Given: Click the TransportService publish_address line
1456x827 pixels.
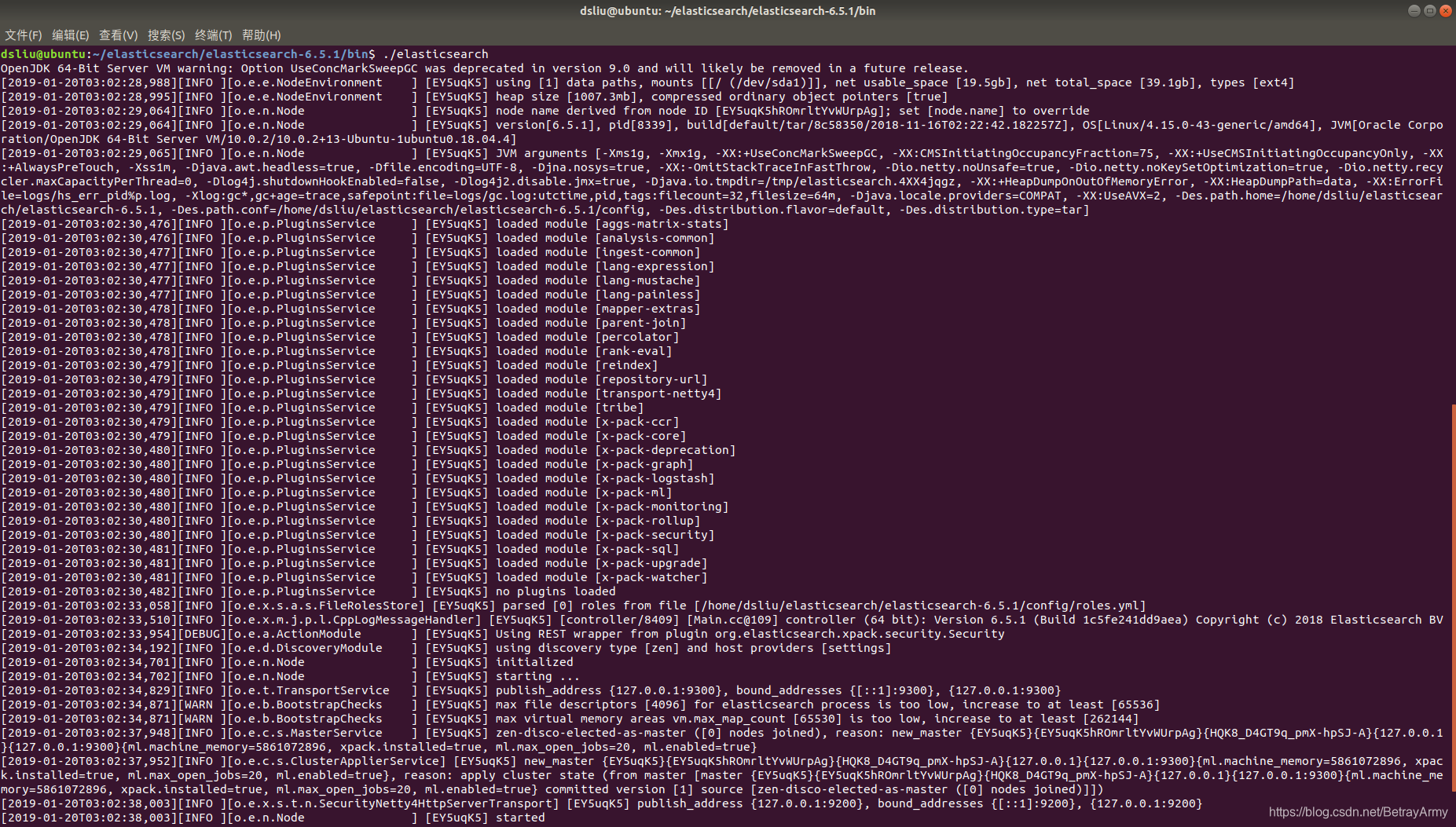Looking at the screenshot, I should pyautogui.click(x=531, y=690).
